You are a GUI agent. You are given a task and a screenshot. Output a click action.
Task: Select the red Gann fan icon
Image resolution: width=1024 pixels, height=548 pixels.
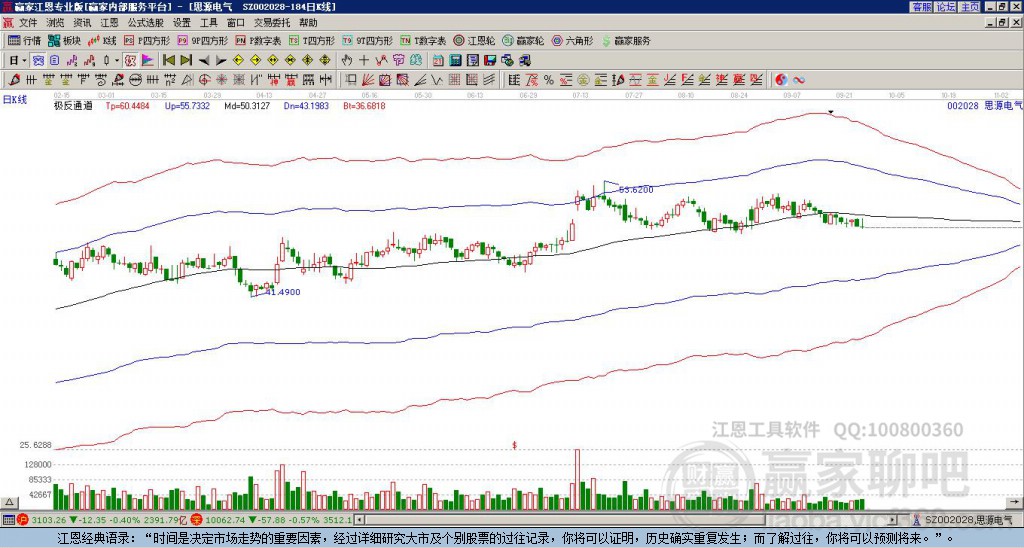pos(368,80)
